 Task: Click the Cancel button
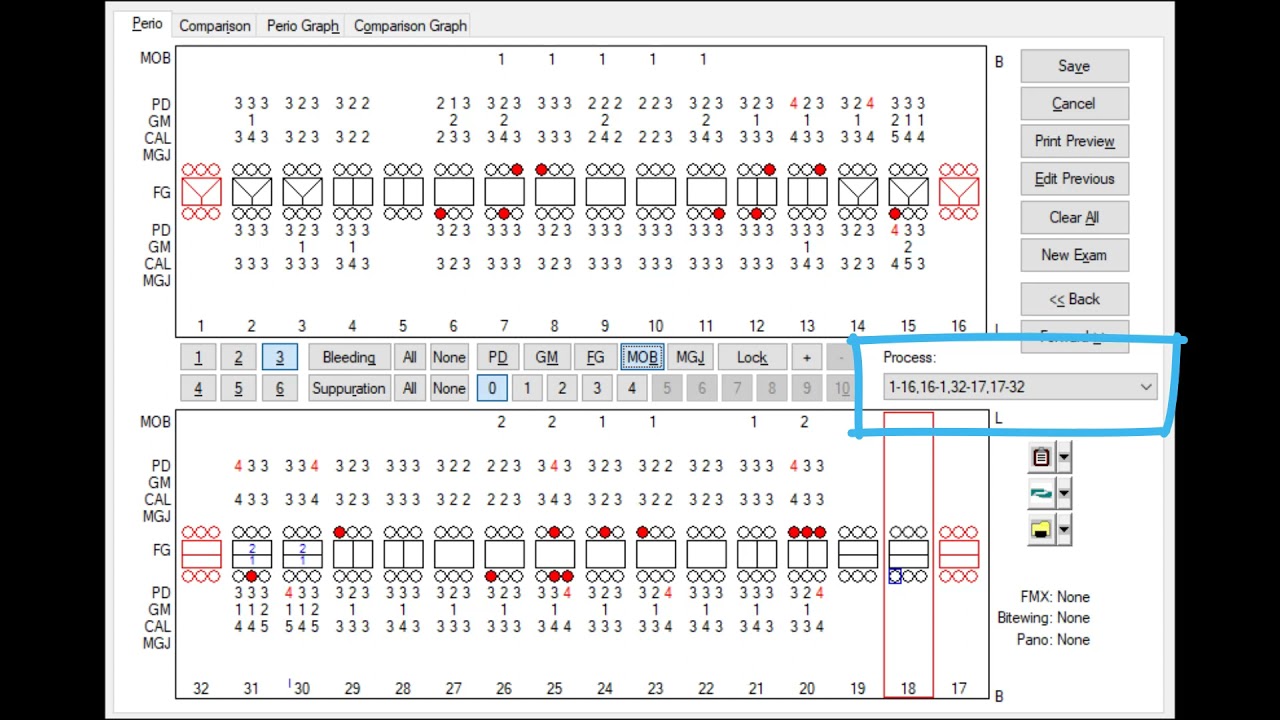(x=1074, y=103)
